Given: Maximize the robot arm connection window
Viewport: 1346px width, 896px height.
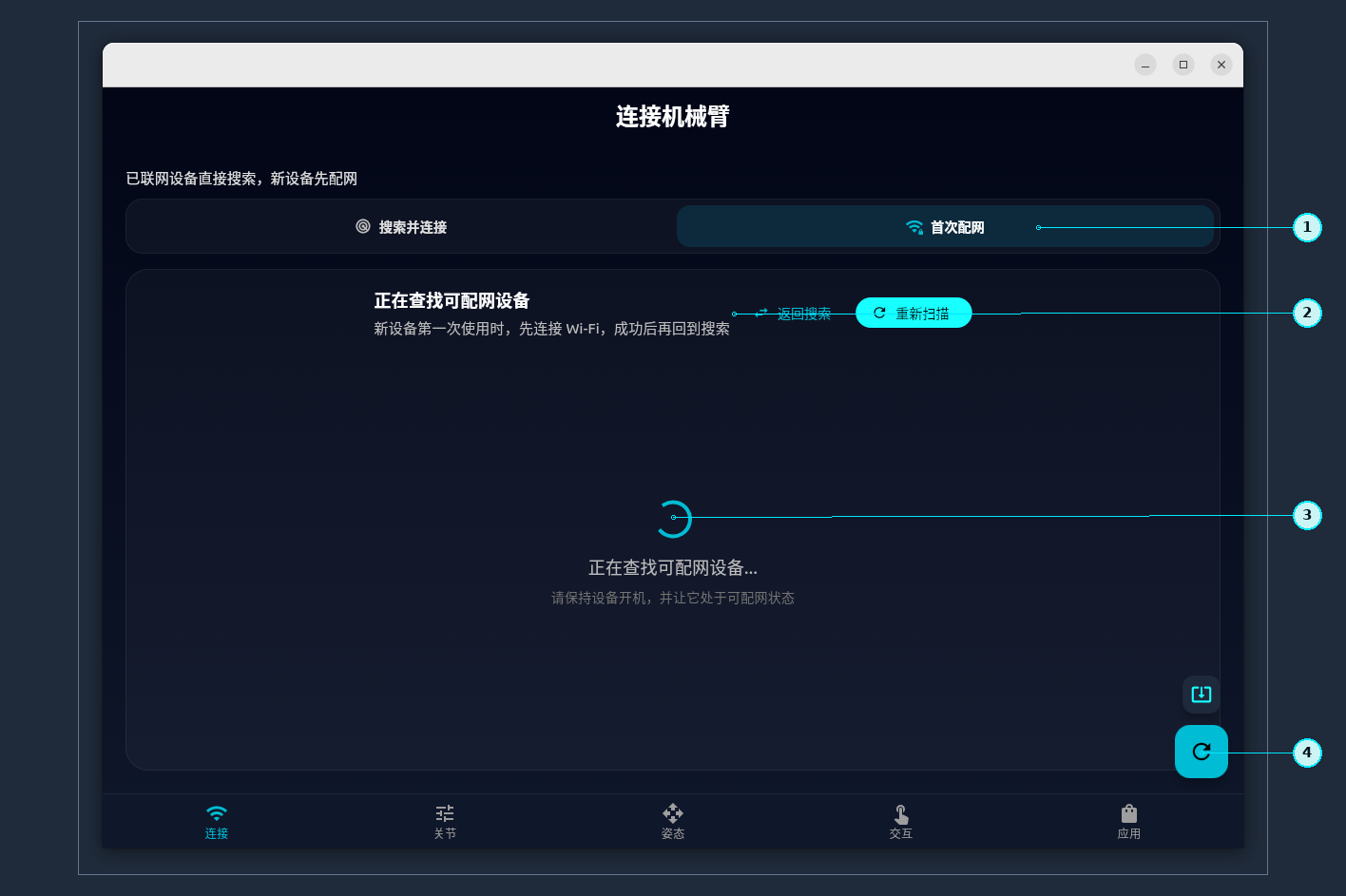Looking at the screenshot, I should click(x=1183, y=65).
